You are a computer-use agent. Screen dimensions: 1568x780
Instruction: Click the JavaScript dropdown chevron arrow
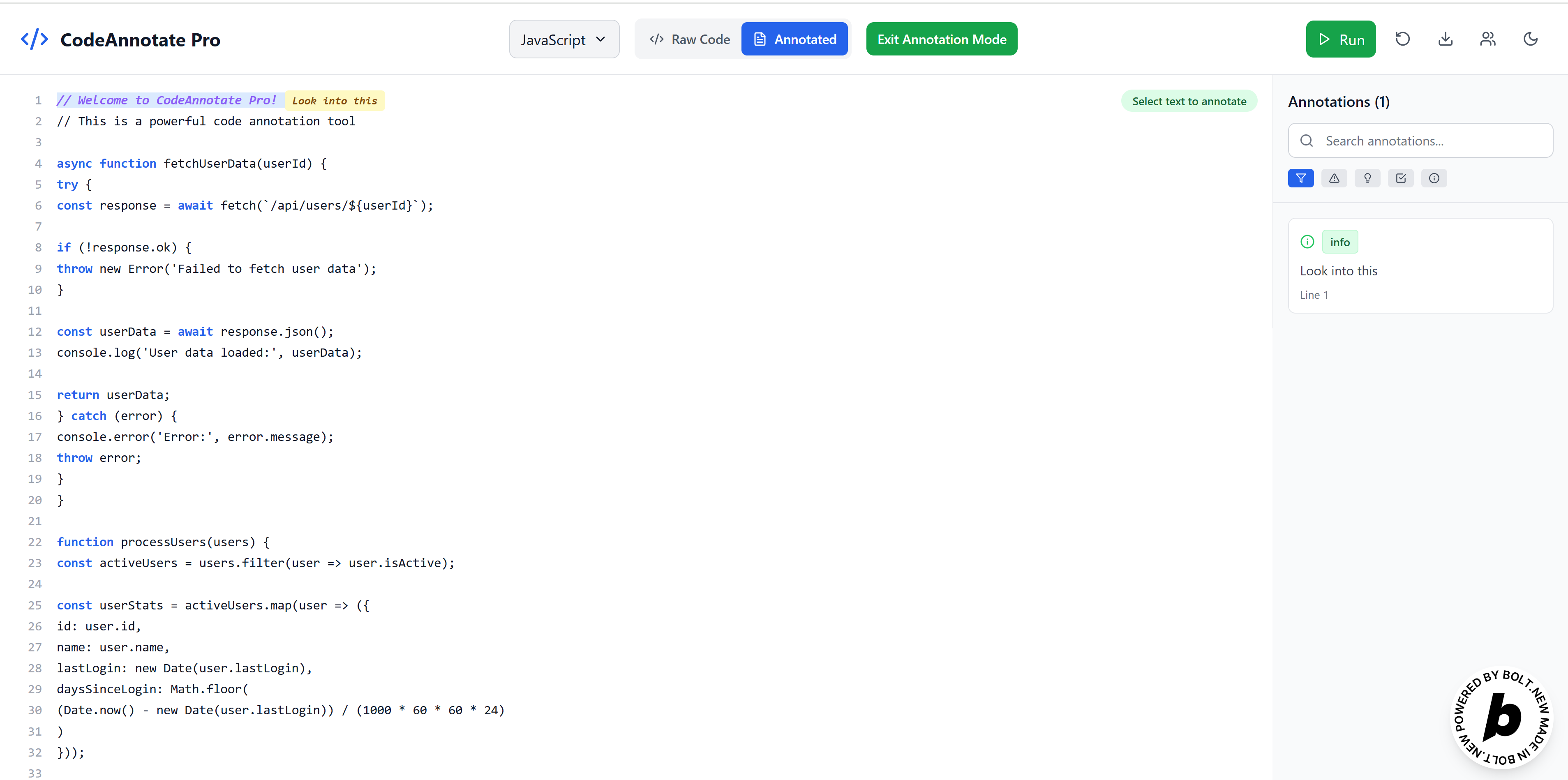(x=601, y=39)
